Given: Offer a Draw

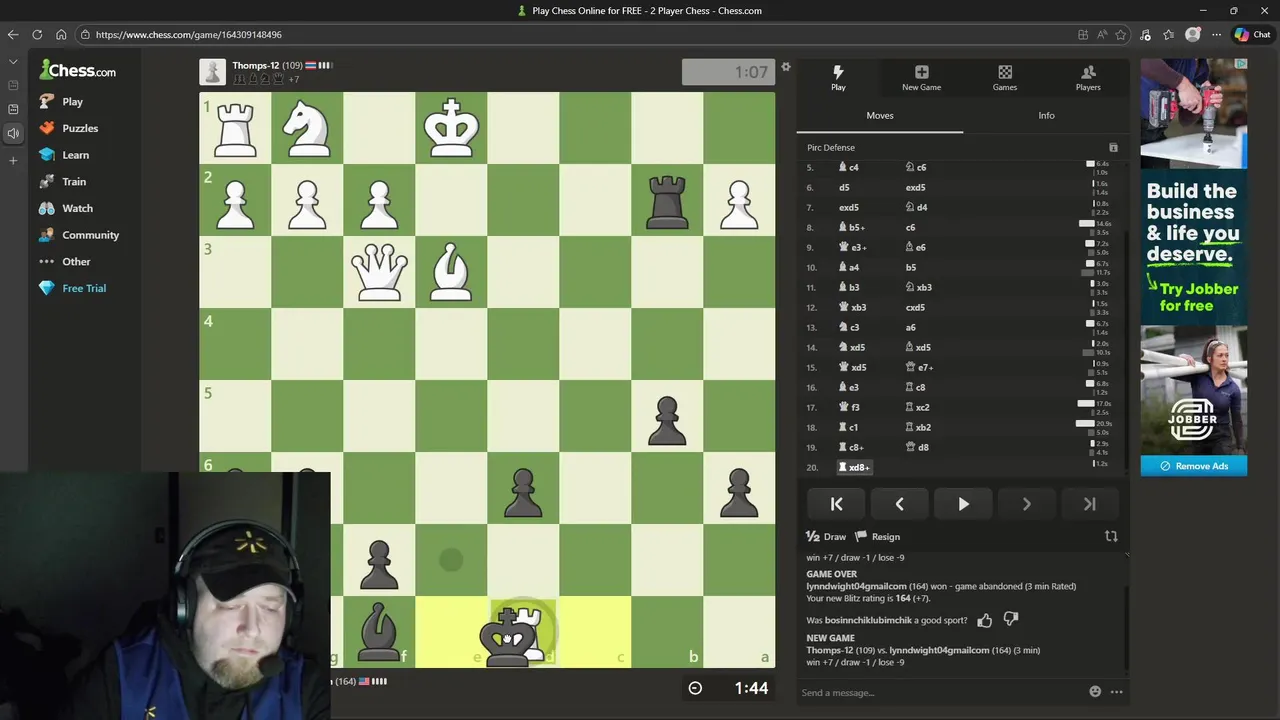Looking at the screenshot, I should click(x=826, y=537).
